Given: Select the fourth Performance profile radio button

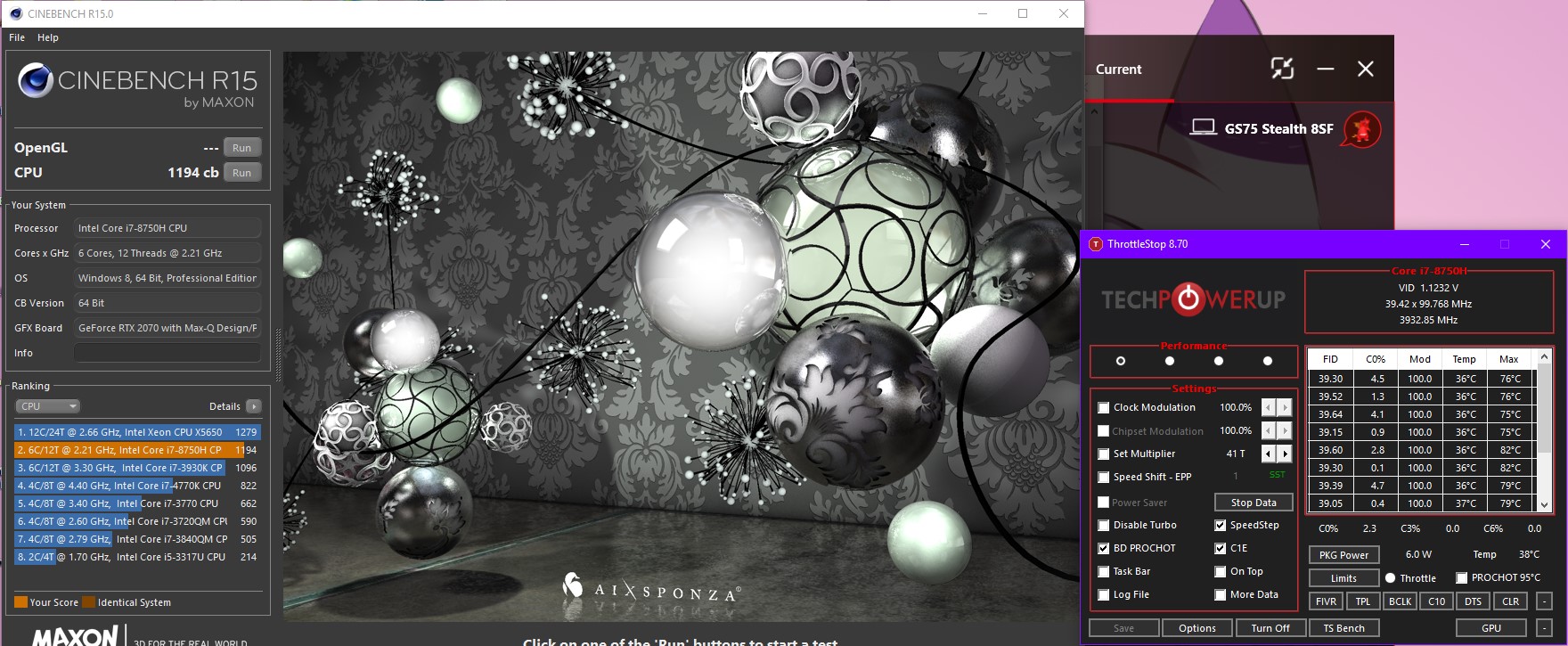Looking at the screenshot, I should click(x=1268, y=361).
